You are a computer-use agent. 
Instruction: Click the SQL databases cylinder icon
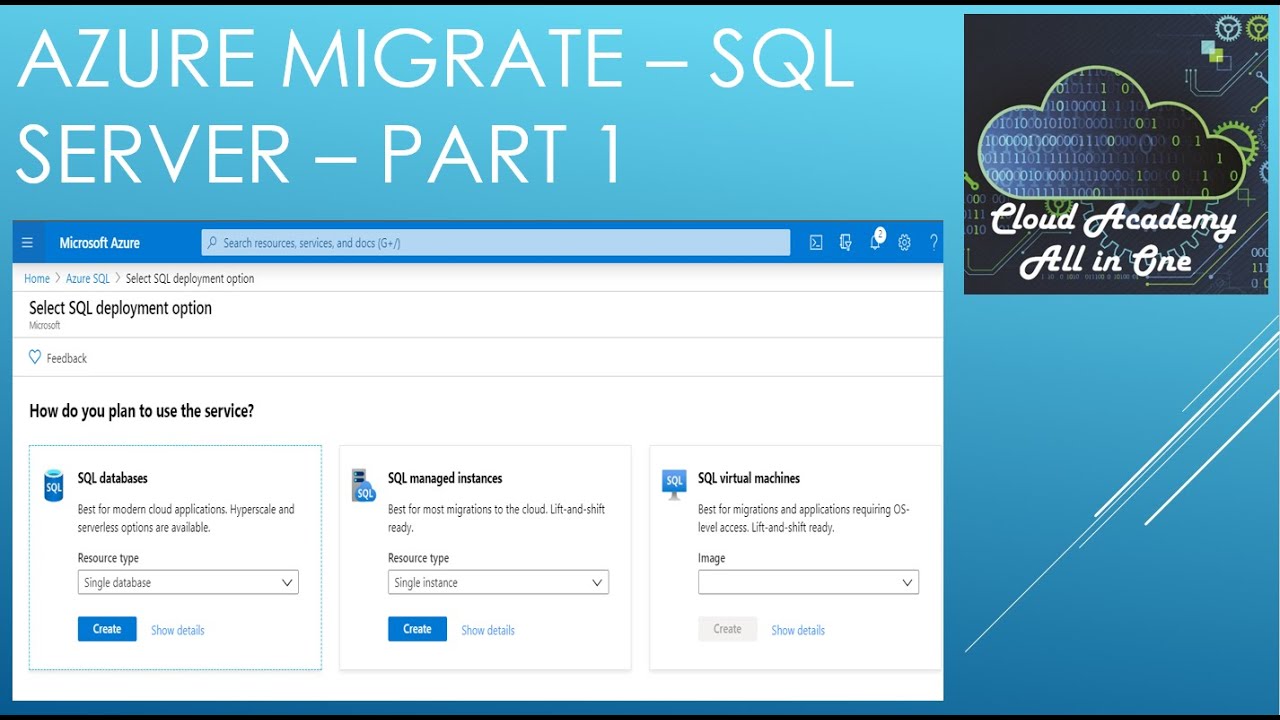pos(54,486)
